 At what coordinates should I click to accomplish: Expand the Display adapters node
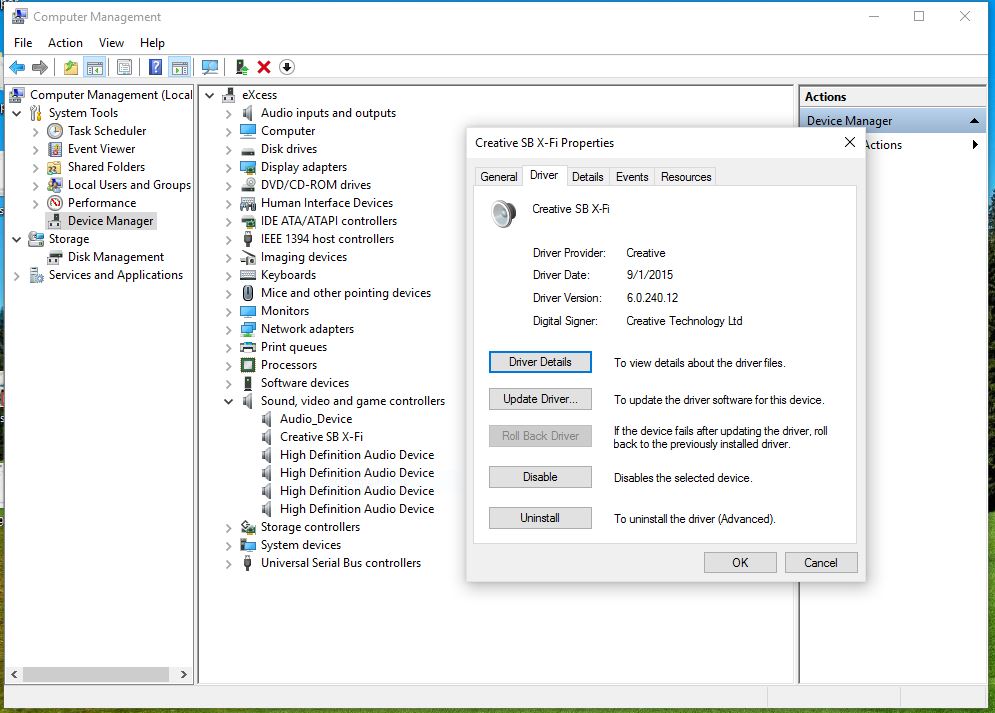pos(229,167)
